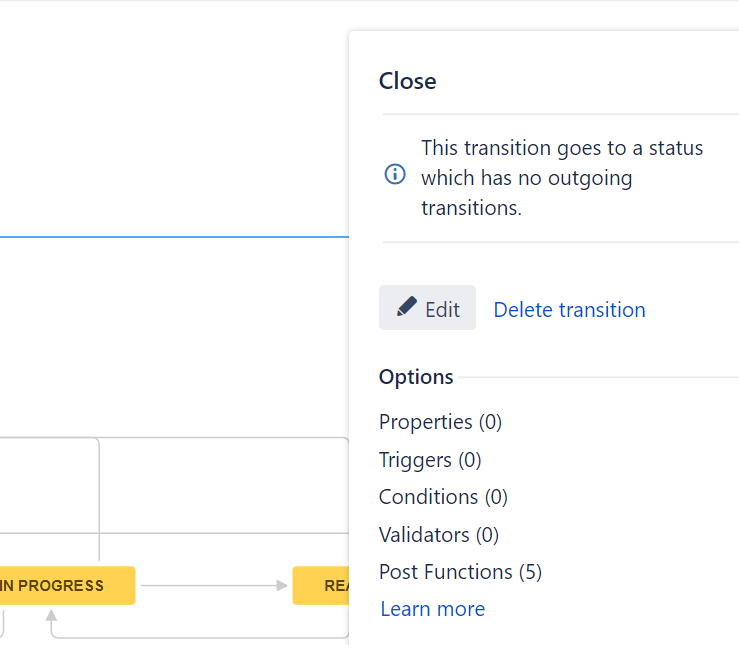The width and height of the screenshot is (739, 645).
Task: Open Properties (0) in Options
Action: (x=440, y=422)
